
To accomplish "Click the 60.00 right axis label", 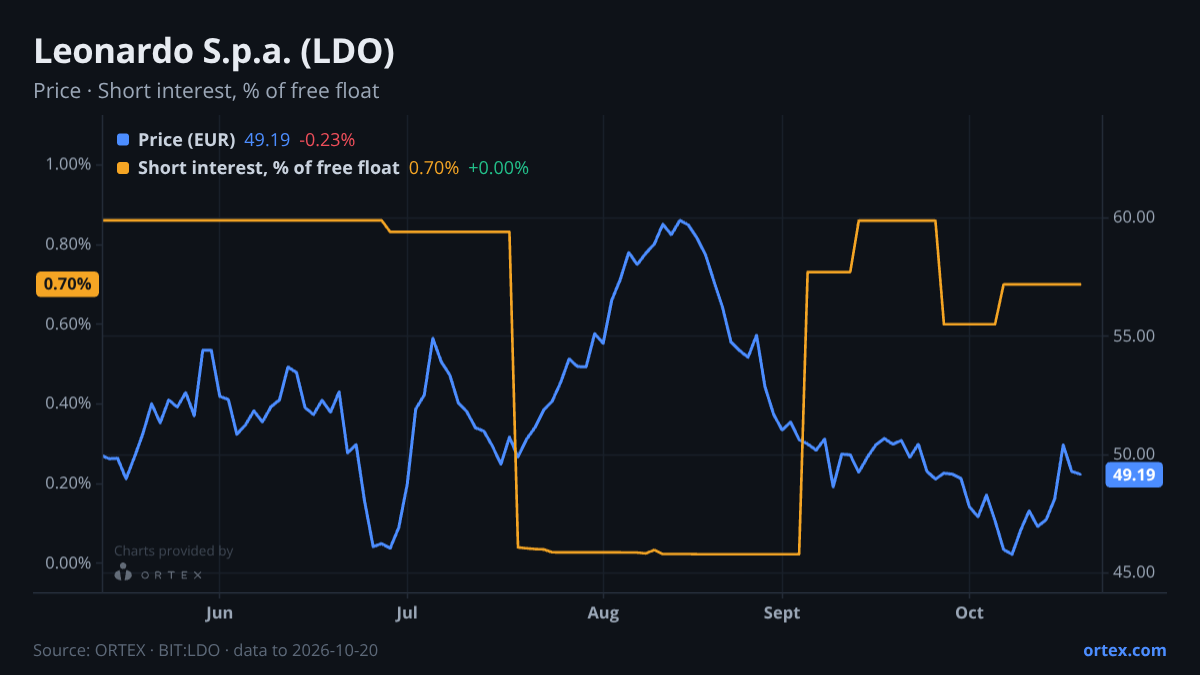I will click(1133, 217).
